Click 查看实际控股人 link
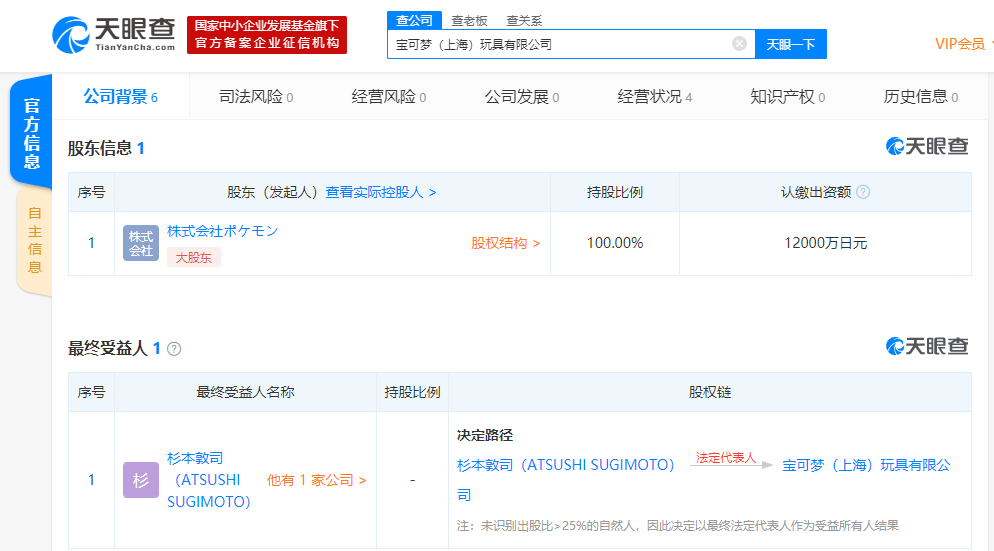This screenshot has width=994, height=551. (381, 192)
